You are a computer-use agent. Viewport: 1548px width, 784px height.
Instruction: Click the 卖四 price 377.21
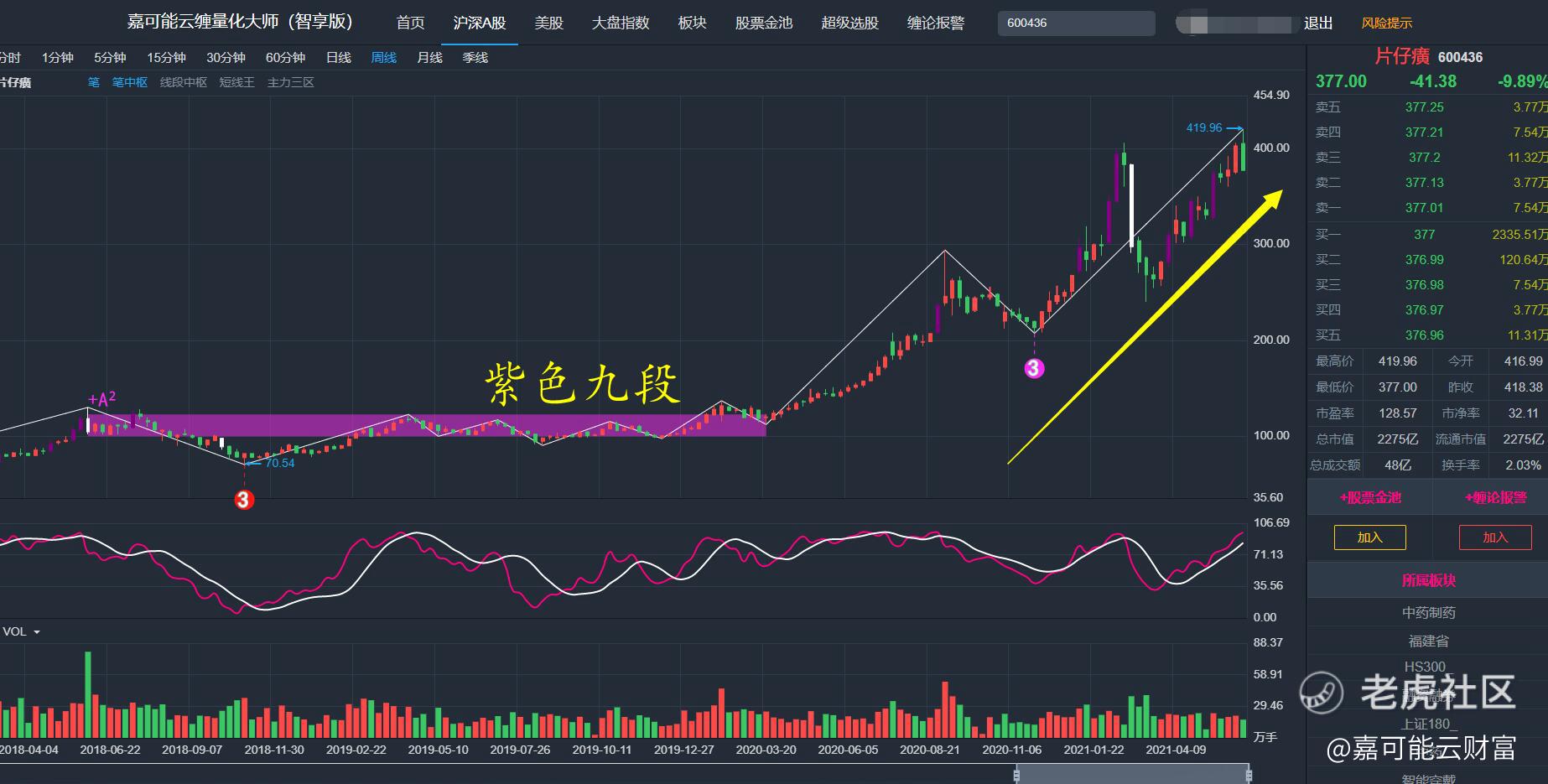pos(1425,132)
